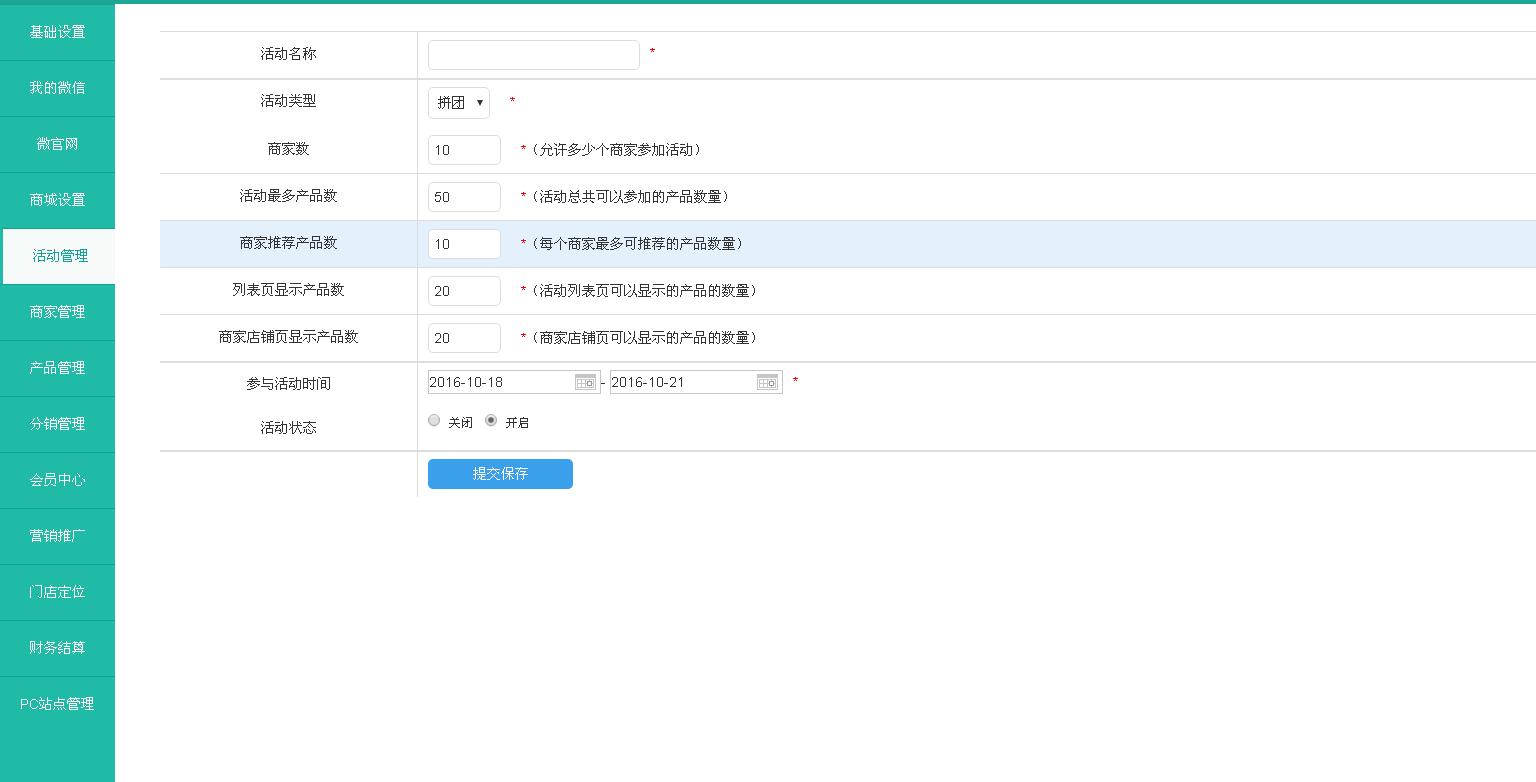Screen dimensions: 1536x782
Task: Go to PC站点管理 menu item
Action: click(57, 704)
